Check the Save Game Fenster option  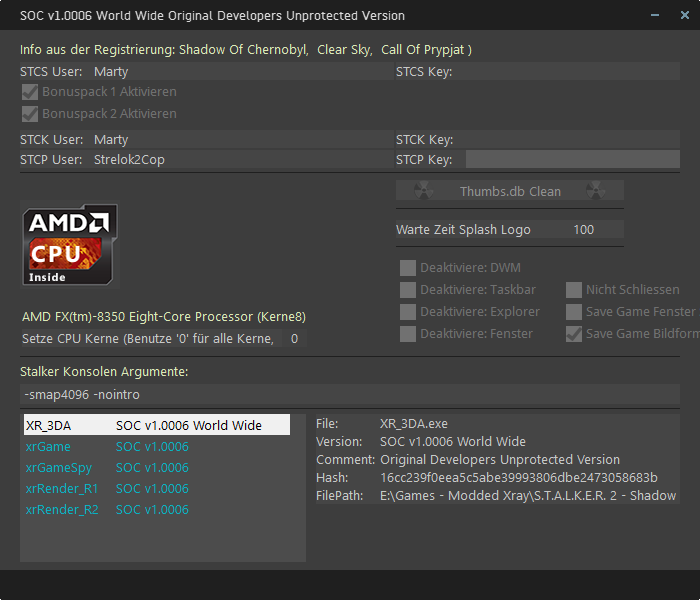click(x=574, y=312)
